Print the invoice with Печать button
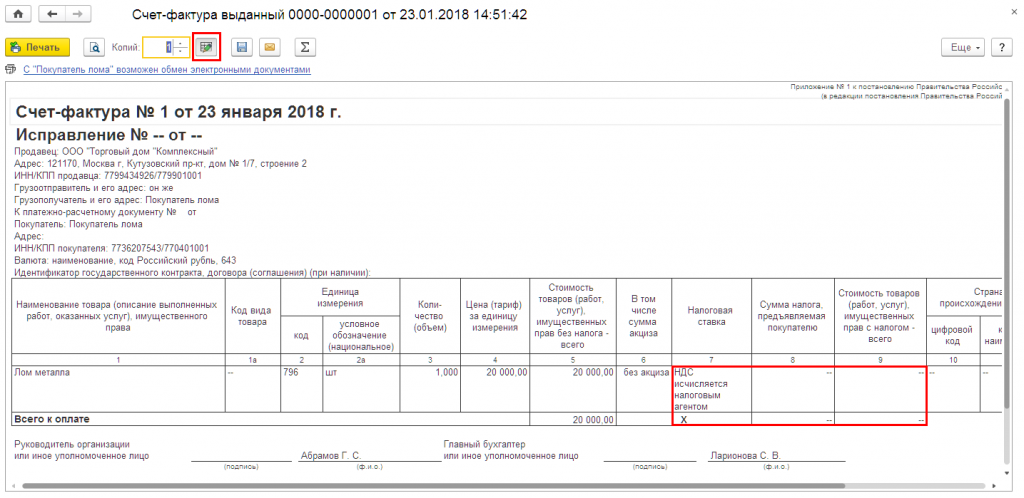Image resolution: width=1024 pixels, height=498 pixels. click(x=37, y=47)
